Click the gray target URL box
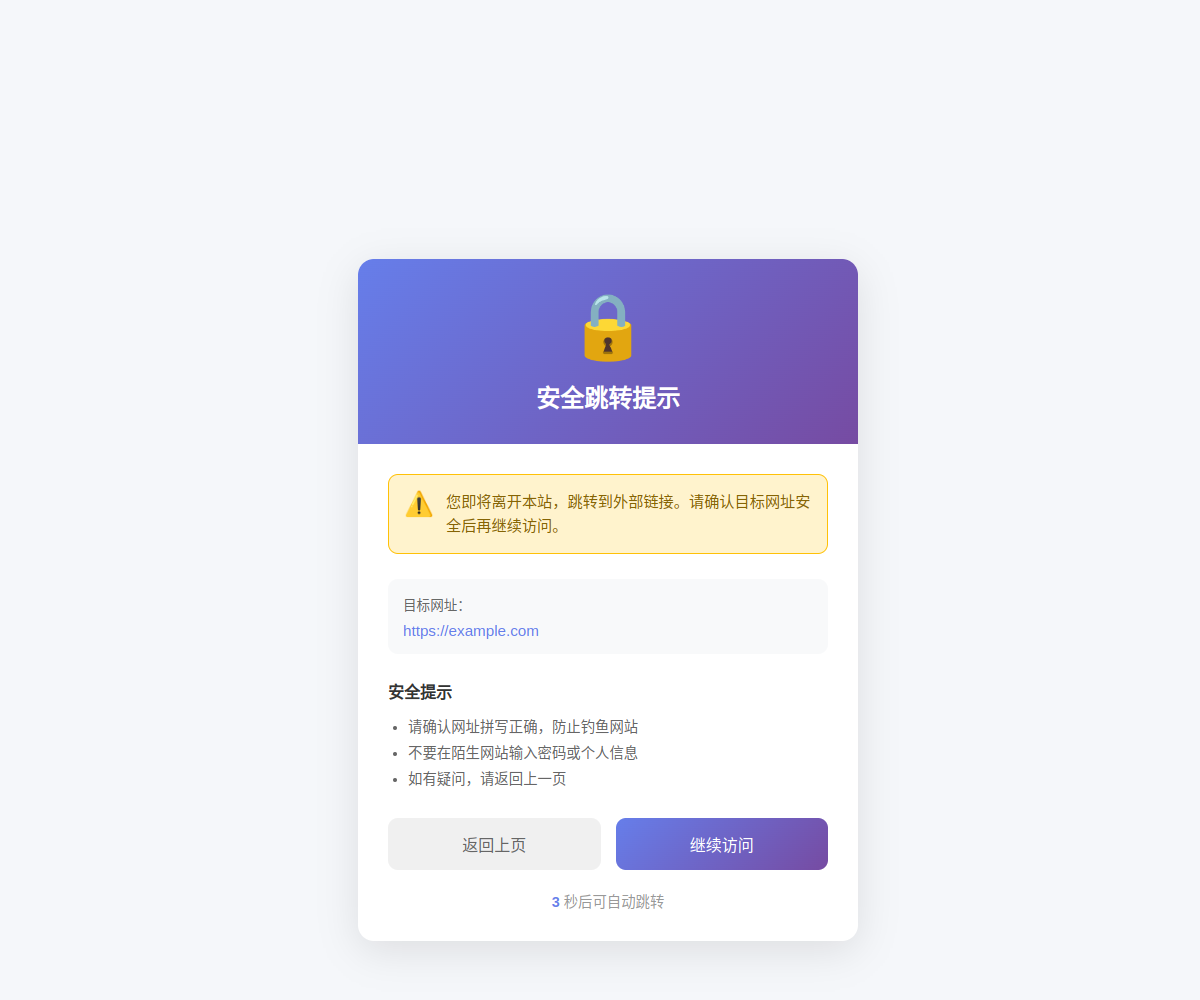Viewport: 1200px width, 1000px height. [608, 616]
